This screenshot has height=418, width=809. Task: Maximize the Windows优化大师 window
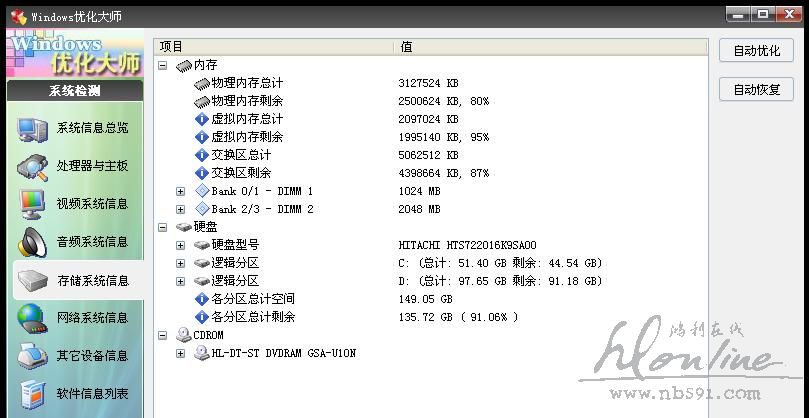(x=763, y=14)
